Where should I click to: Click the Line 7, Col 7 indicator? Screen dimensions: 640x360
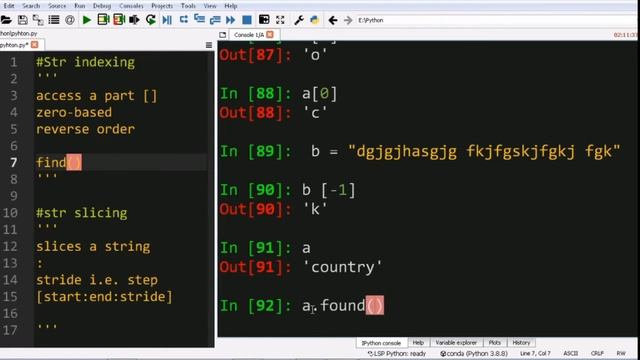click(x=535, y=353)
